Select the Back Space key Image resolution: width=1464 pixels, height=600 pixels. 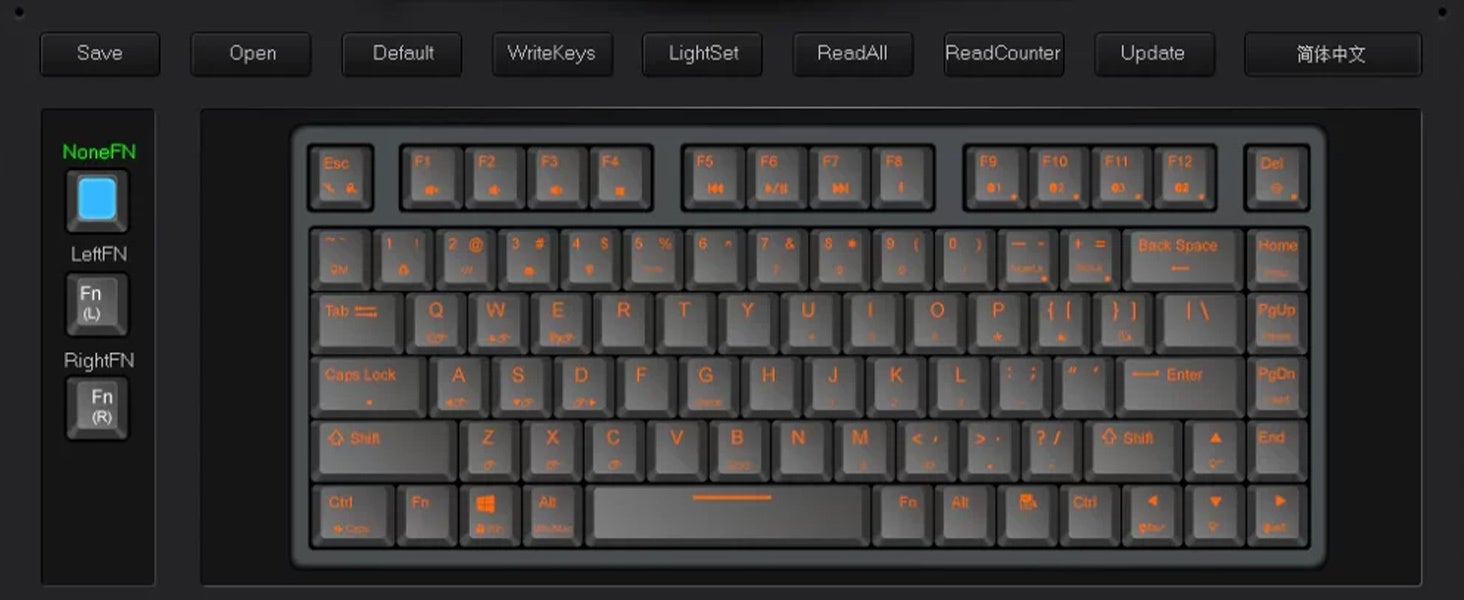click(x=1183, y=258)
